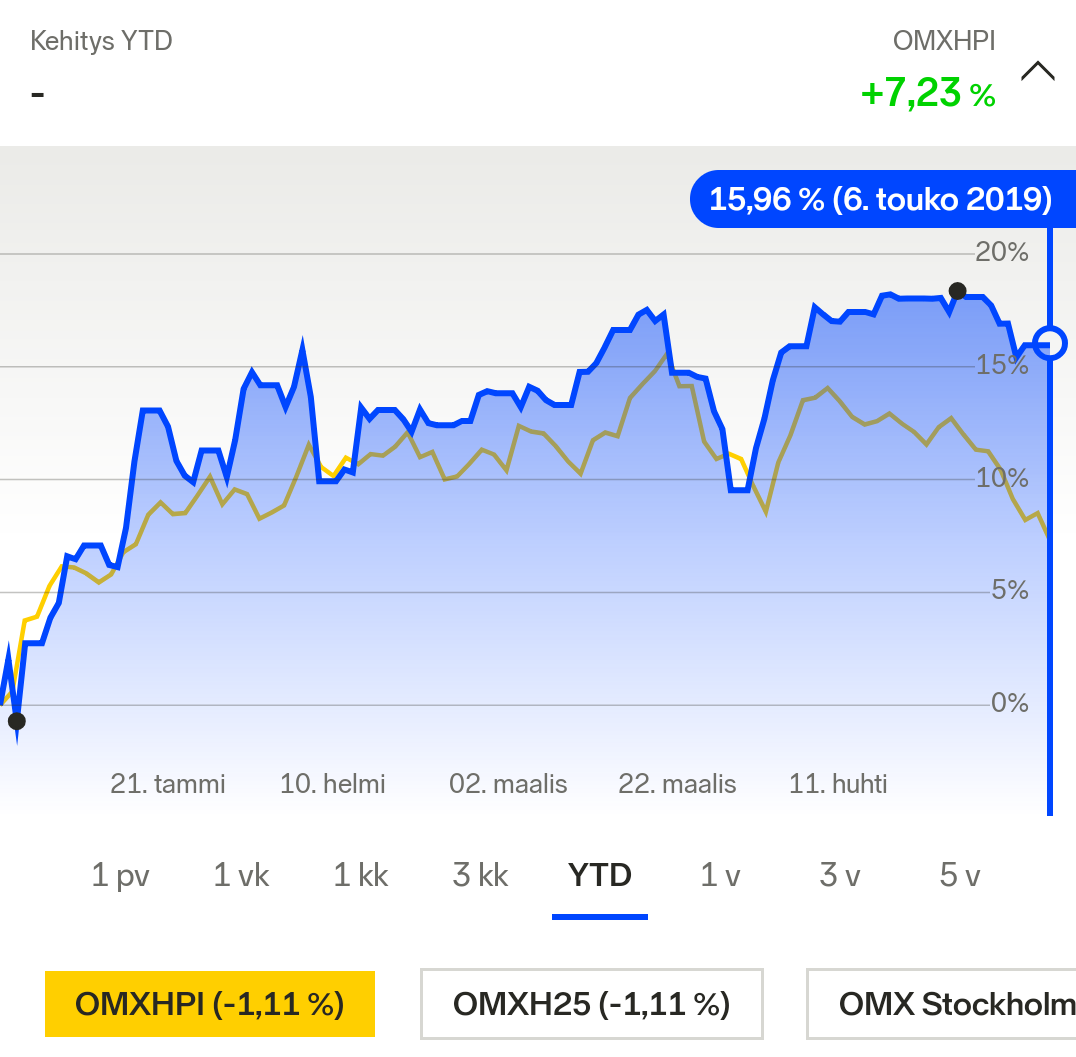The height and width of the screenshot is (1057, 1076).
Task: Toggle the OMXHPI index comparison
Action: [210, 1003]
